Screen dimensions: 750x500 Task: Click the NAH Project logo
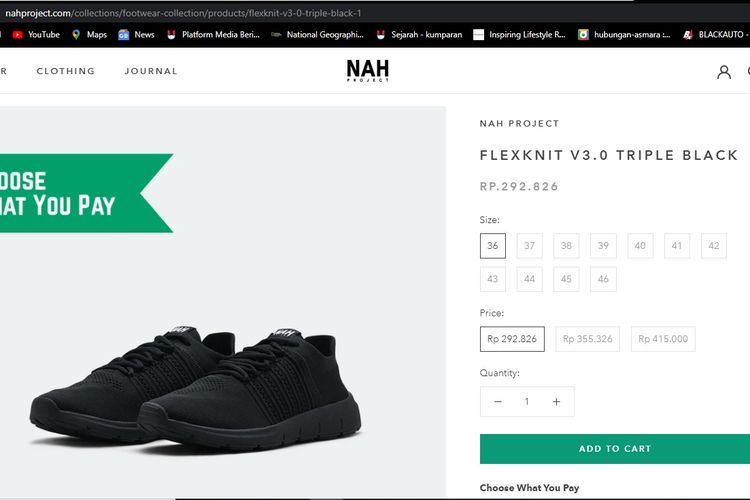[x=367, y=71]
